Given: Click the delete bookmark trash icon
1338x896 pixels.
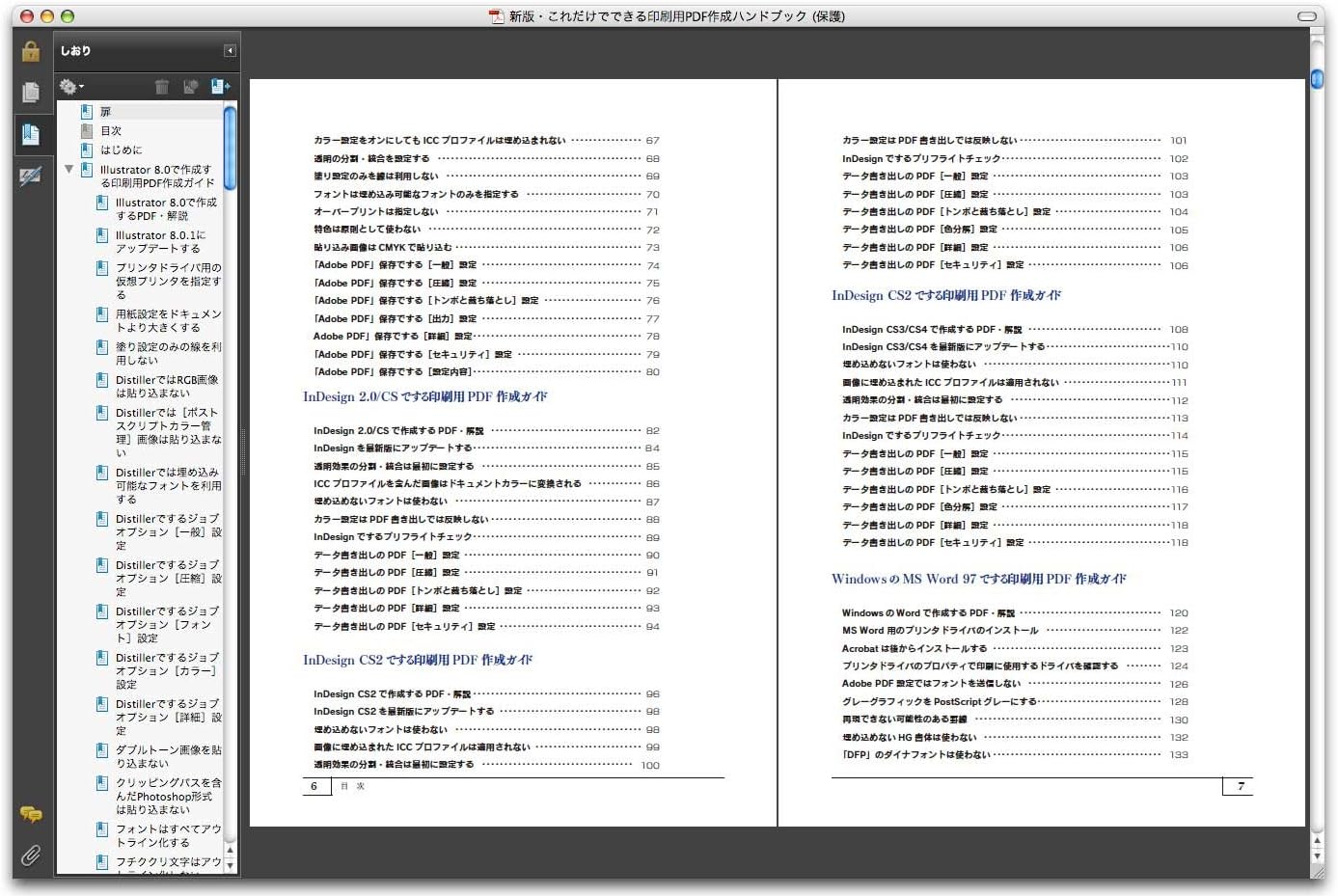Looking at the screenshot, I should [x=162, y=86].
